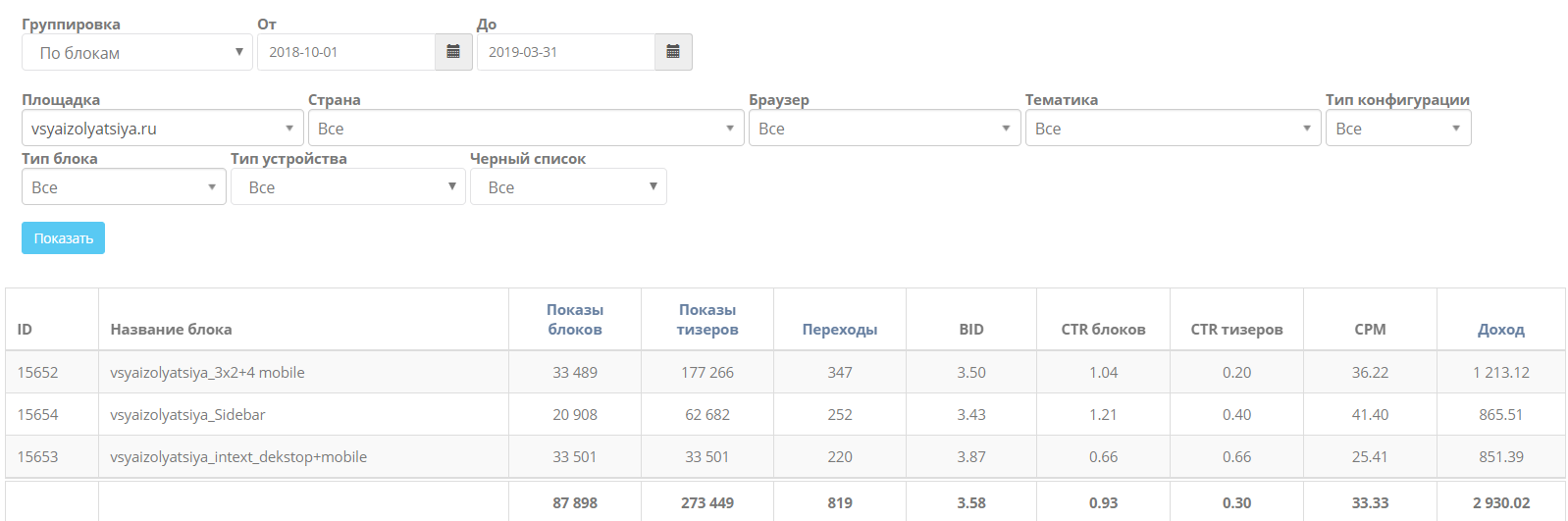The image size is (1568, 521).
Task: Select row with ID 15652
Action: point(38,373)
